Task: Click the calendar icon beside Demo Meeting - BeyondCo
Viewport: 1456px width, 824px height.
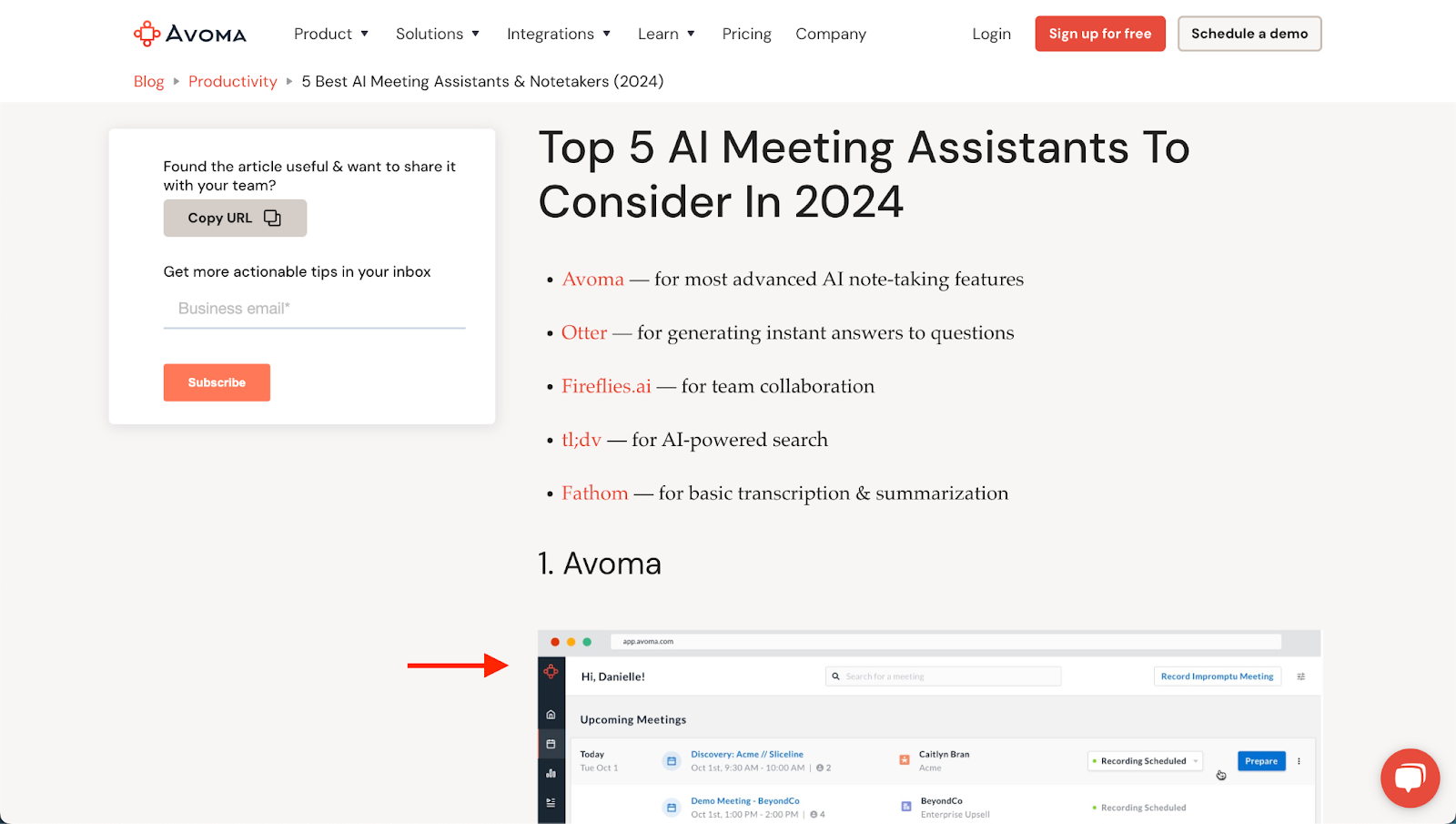Action: (672, 808)
